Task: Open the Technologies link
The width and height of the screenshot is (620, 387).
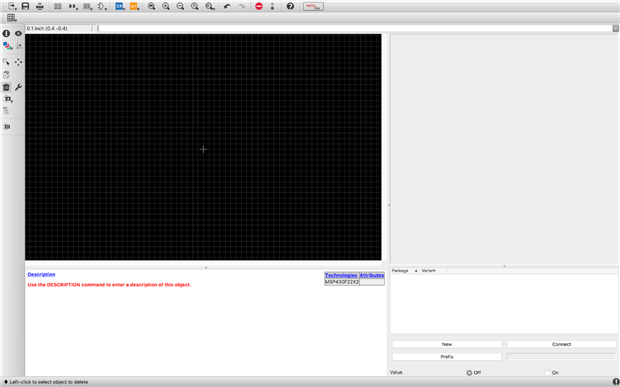Action: tap(341, 275)
